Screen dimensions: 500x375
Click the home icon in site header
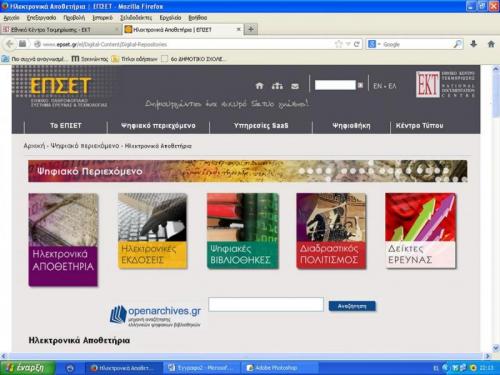(259, 86)
